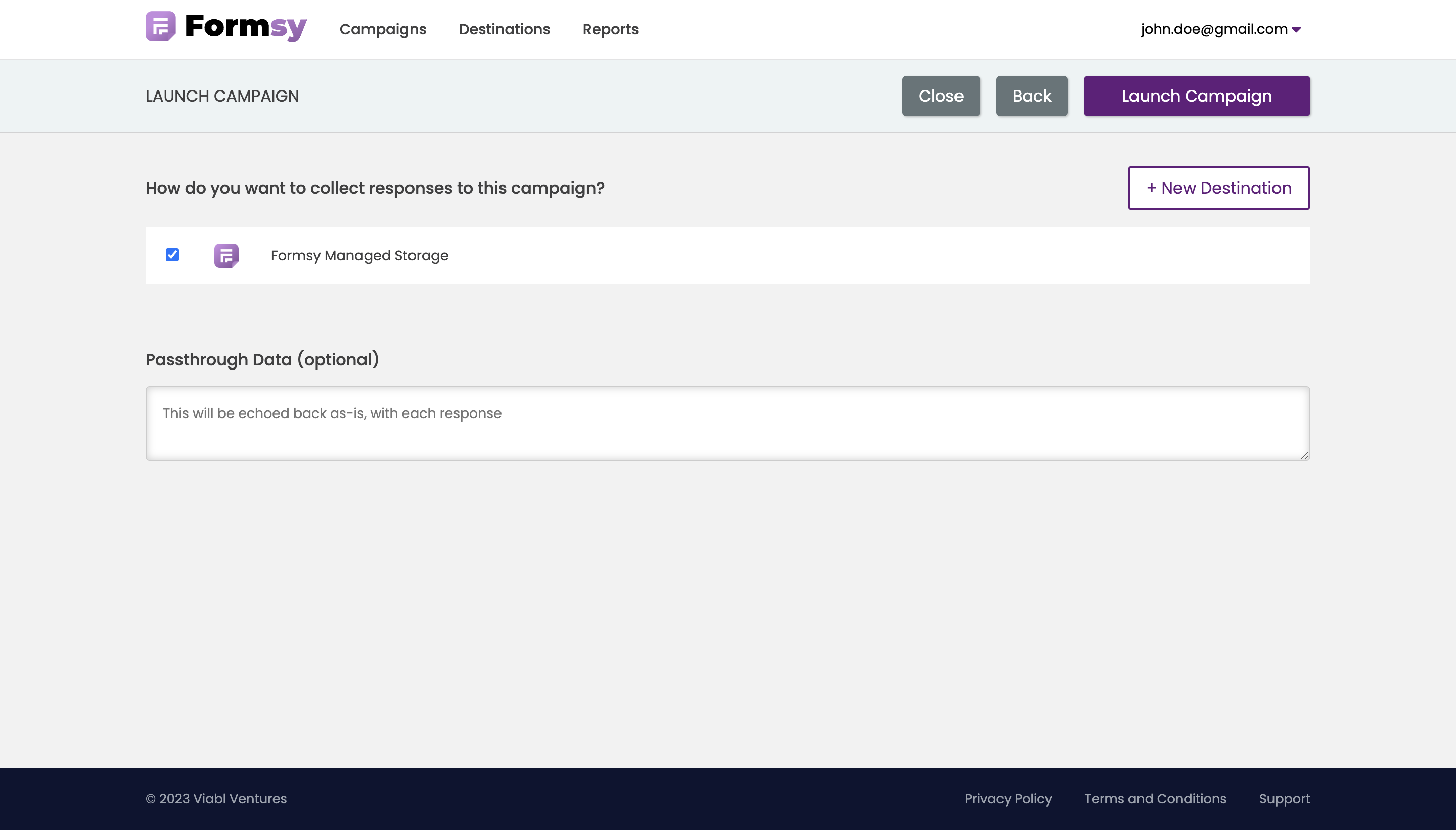Open New Destination options
This screenshot has width=1456, height=830.
click(x=1218, y=188)
